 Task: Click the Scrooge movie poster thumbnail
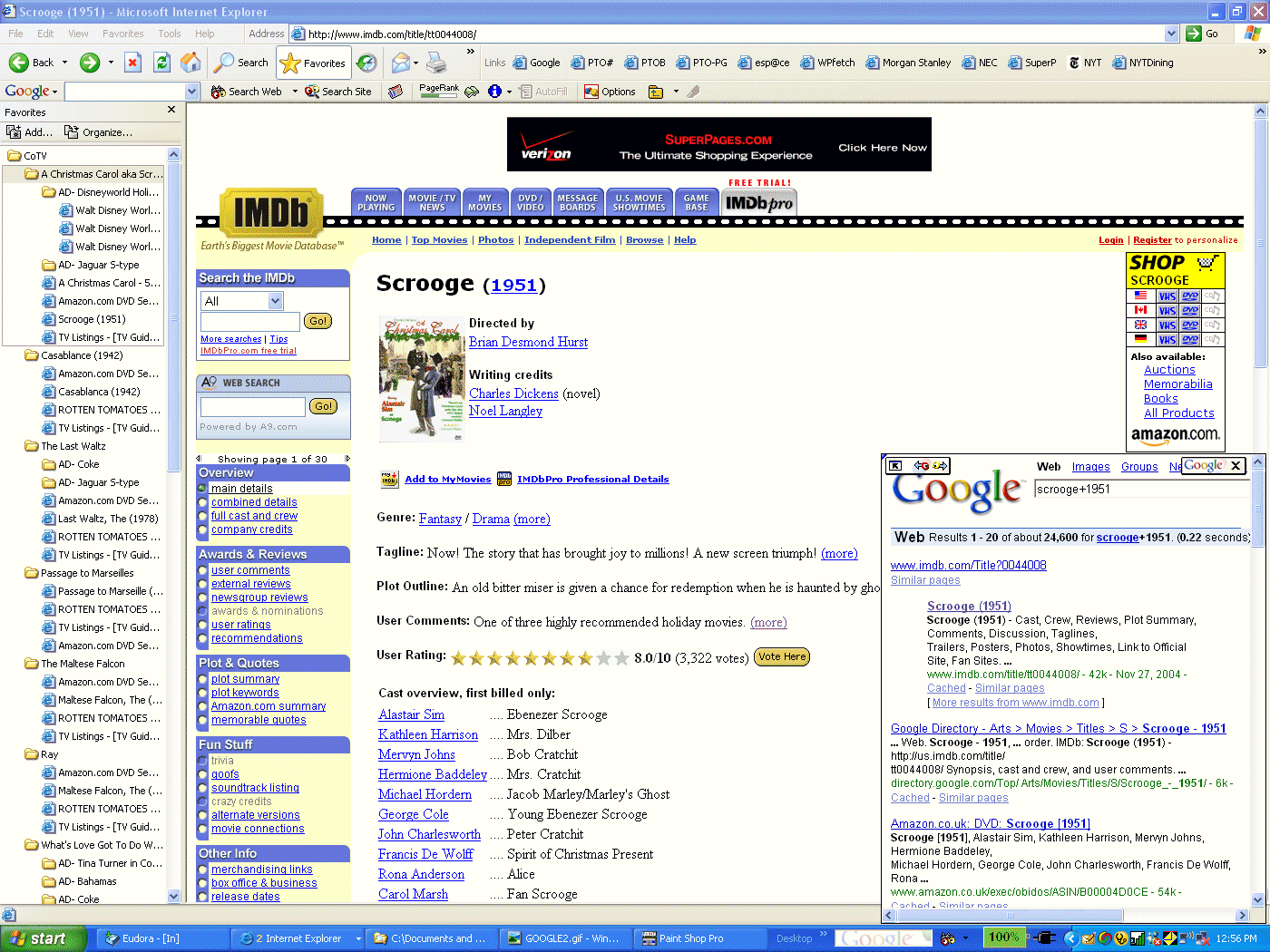[421, 379]
